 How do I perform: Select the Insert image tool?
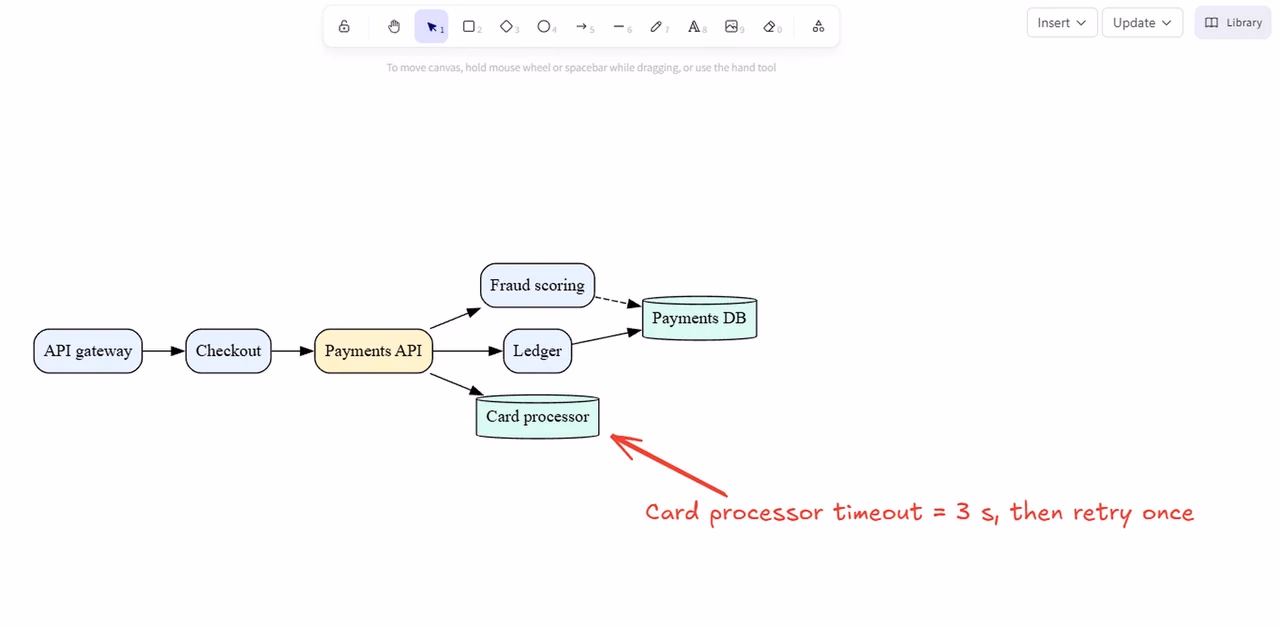[x=732, y=26]
